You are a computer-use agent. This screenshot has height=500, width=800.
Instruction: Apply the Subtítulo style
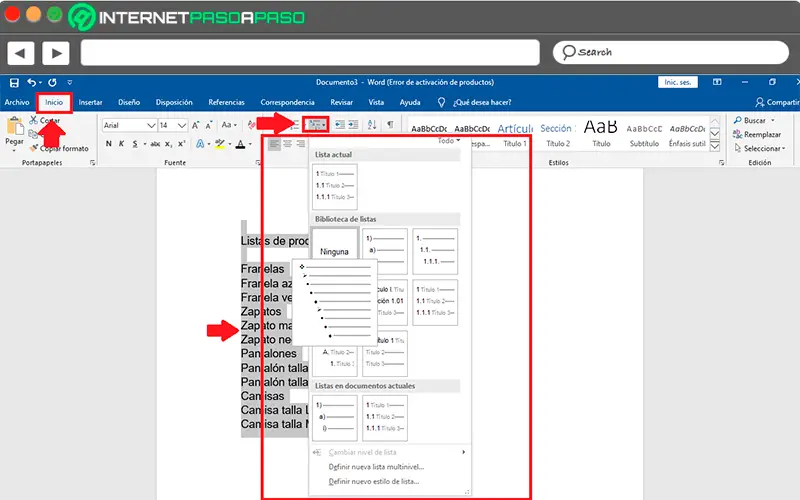pyautogui.click(x=644, y=135)
